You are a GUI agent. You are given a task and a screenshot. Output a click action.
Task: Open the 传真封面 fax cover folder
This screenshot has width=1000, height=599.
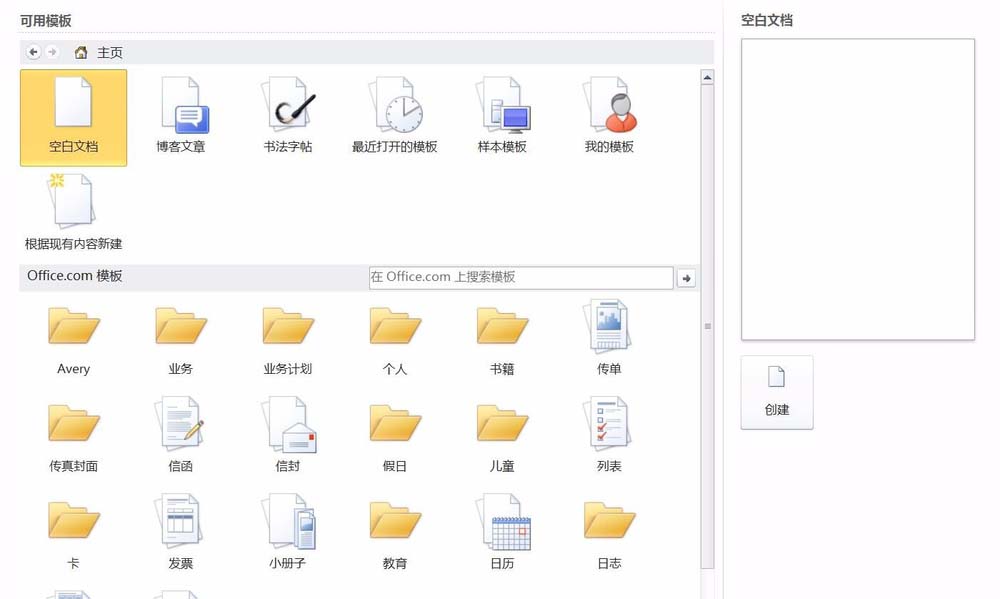pyautogui.click(x=73, y=438)
